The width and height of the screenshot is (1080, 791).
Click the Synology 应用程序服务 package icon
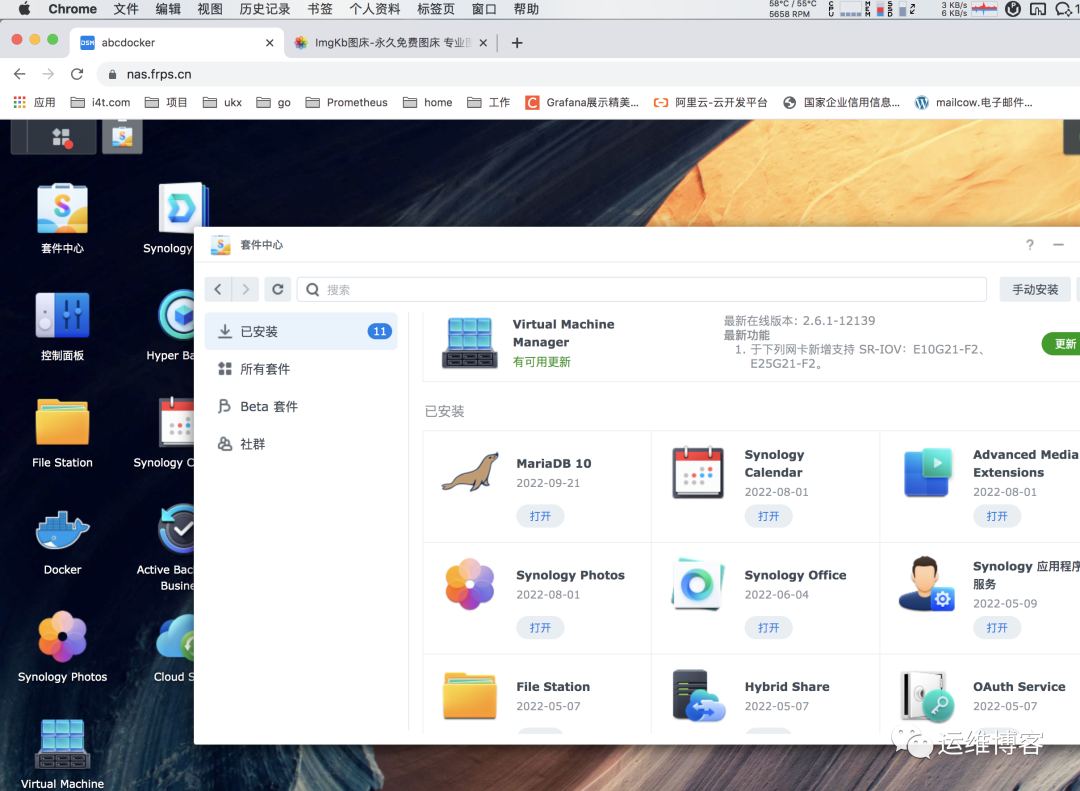point(926,584)
